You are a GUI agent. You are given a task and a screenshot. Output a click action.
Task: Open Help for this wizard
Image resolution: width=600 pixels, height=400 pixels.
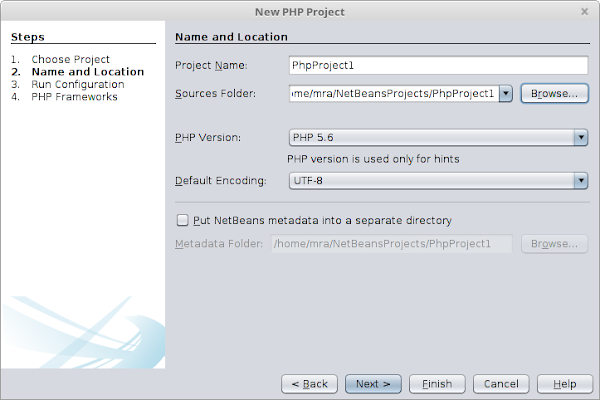[565, 384]
